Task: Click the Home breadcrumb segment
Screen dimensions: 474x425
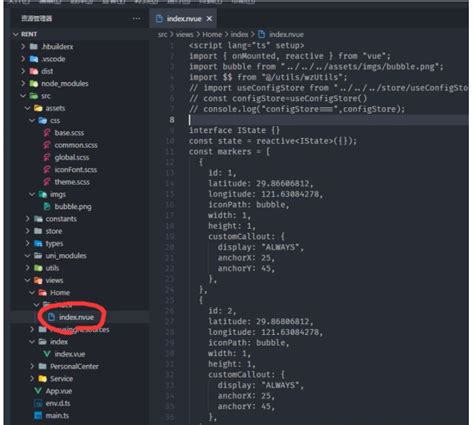Action: (x=212, y=35)
